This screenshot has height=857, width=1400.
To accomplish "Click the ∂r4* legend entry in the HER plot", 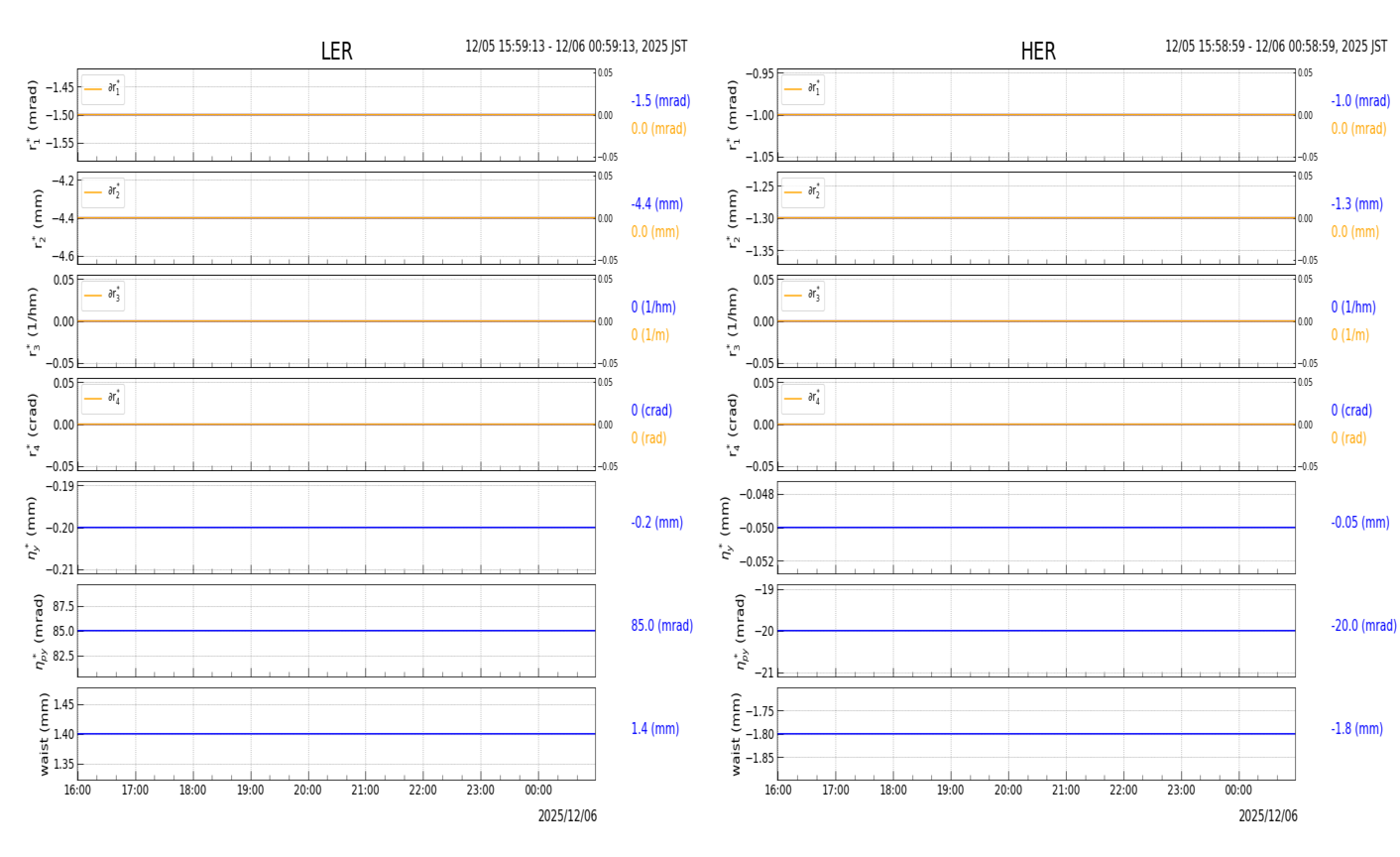I will (803, 399).
